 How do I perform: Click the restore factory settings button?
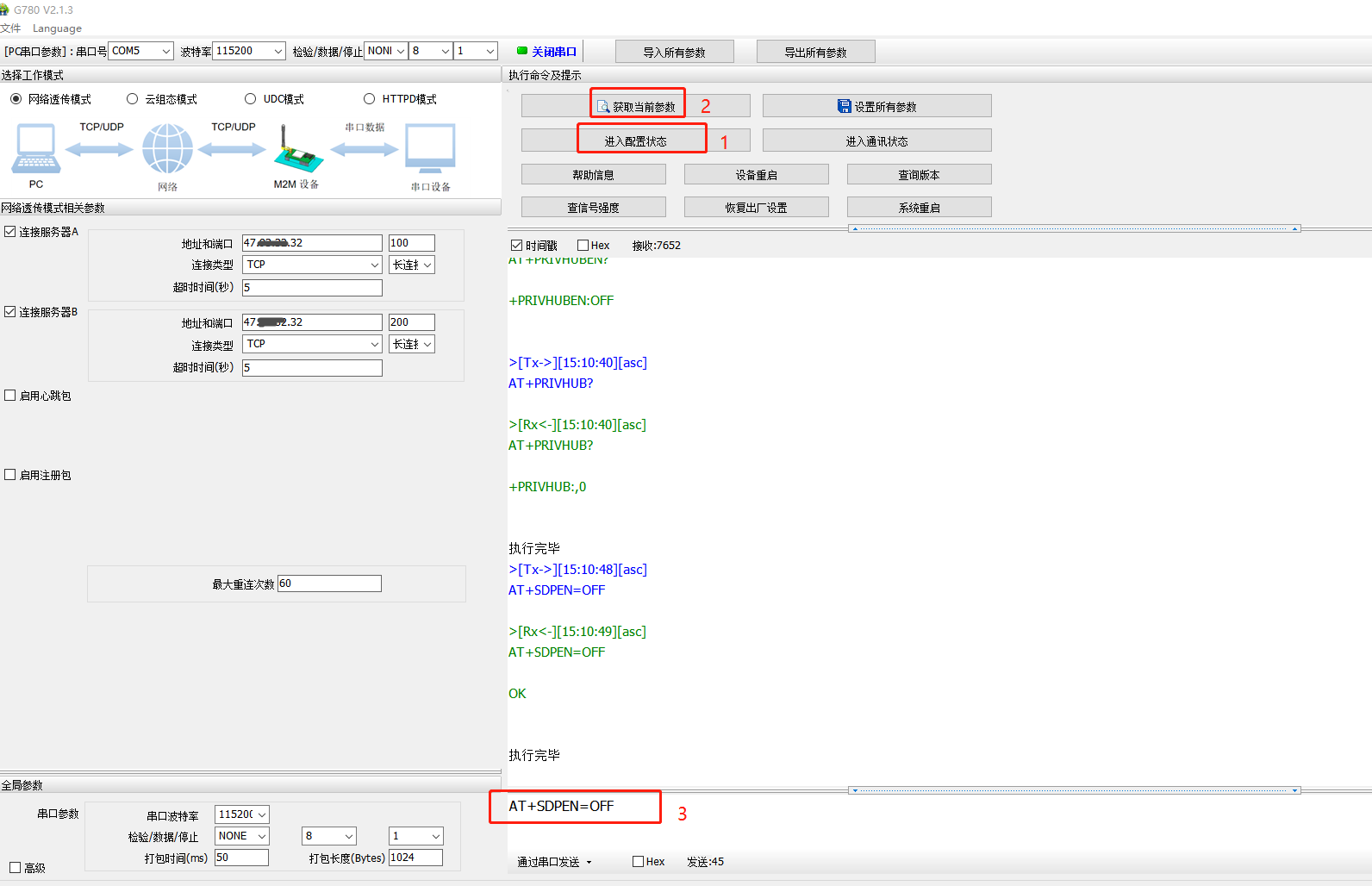pyautogui.click(x=756, y=208)
